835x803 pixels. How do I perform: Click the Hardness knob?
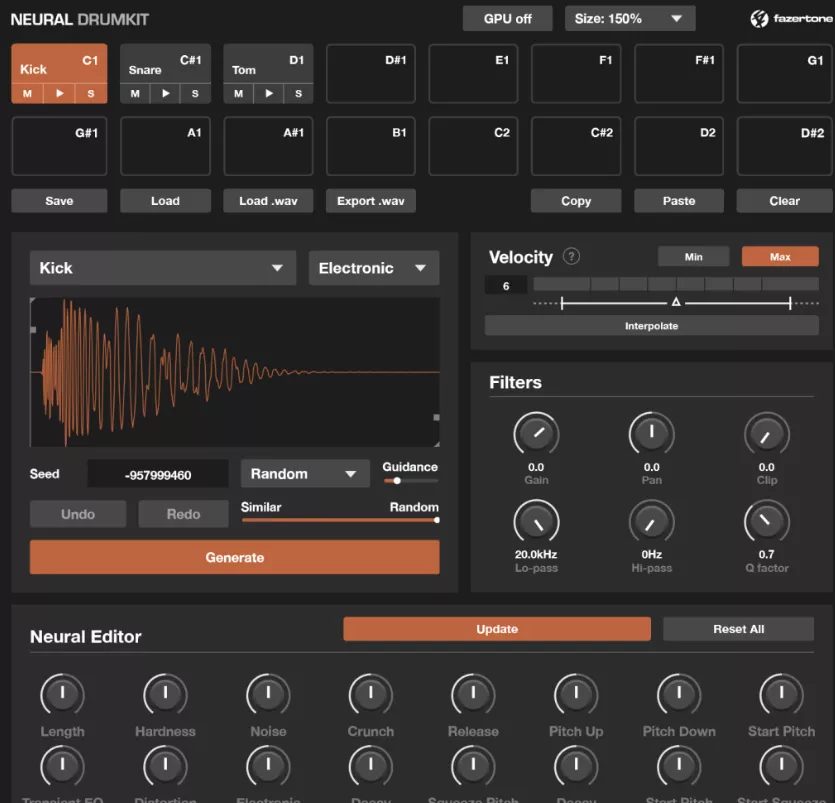point(165,694)
